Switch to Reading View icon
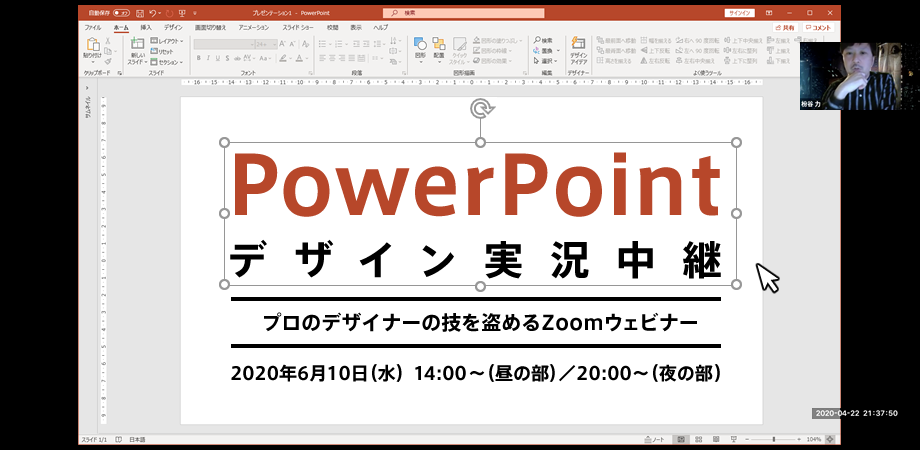Image resolution: width=920 pixels, height=450 pixels. tap(716, 439)
